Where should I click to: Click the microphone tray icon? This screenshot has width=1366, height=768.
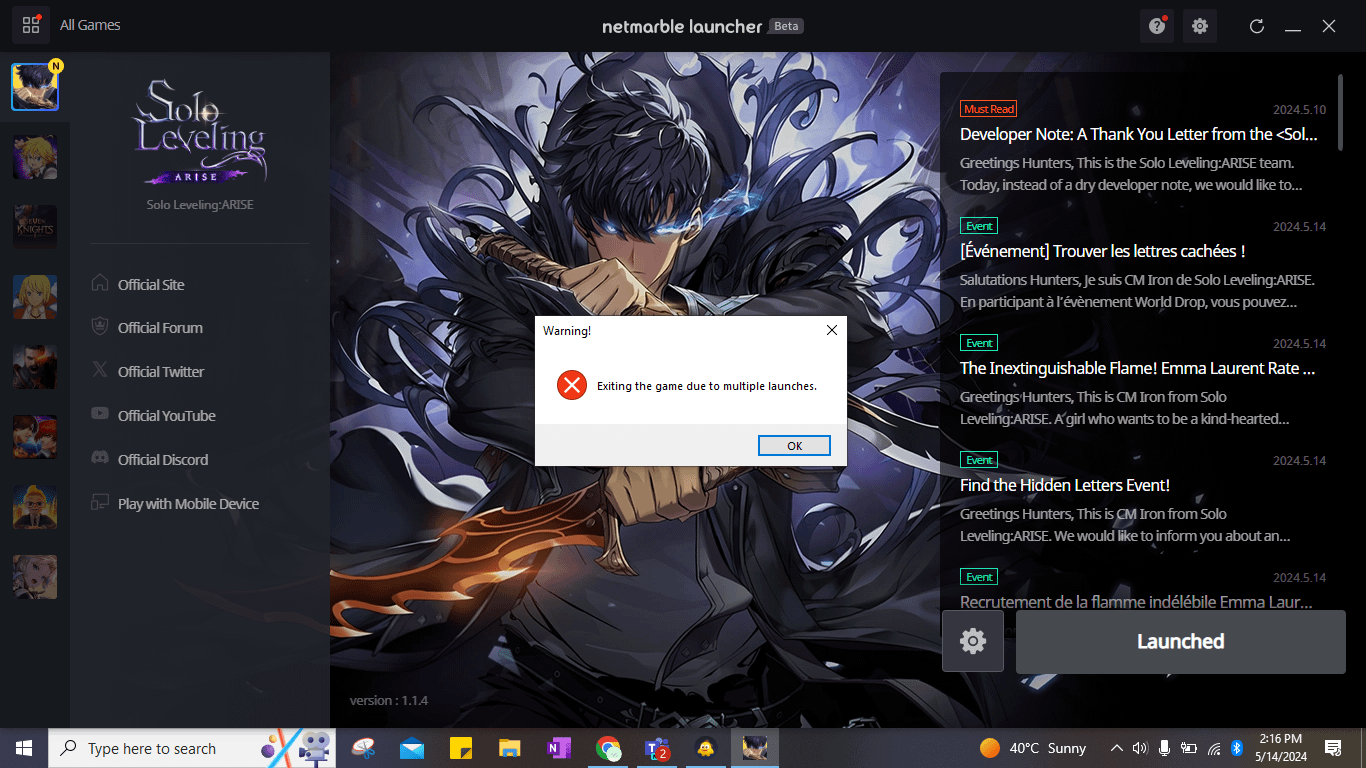(x=1164, y=748)
